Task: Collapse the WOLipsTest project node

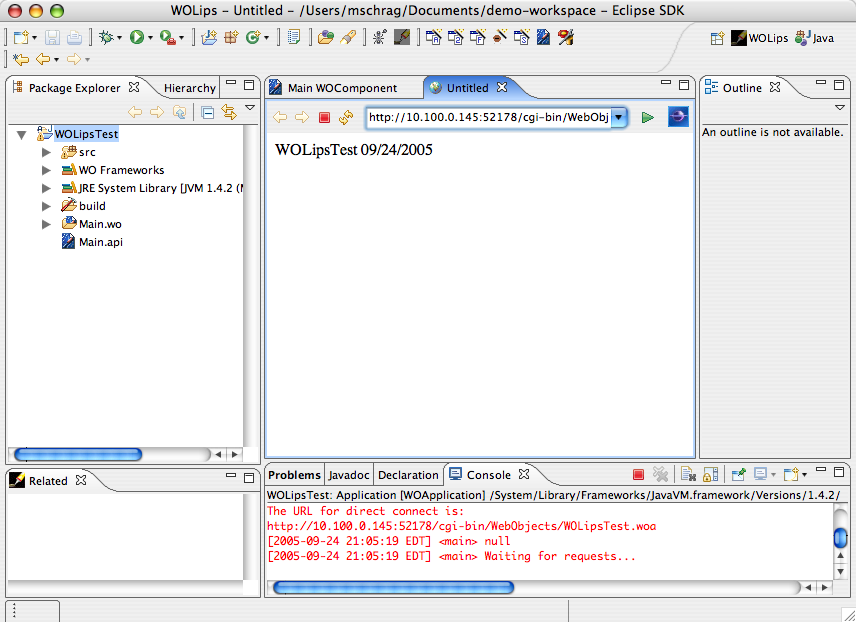Action: tap(22, 134)
